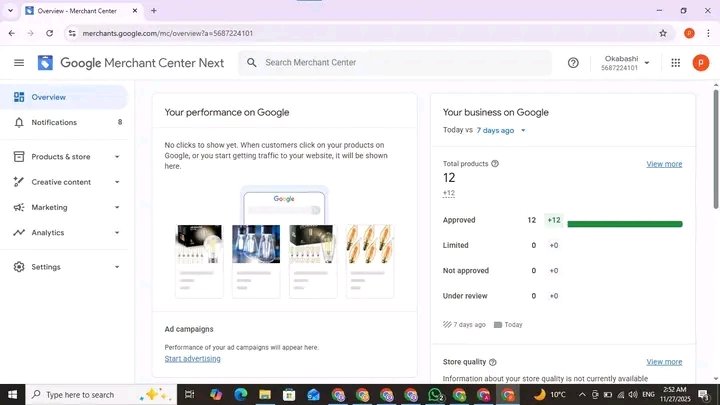
Task: Click the first light bulb product thumbnail
Action: pos(199,244)
